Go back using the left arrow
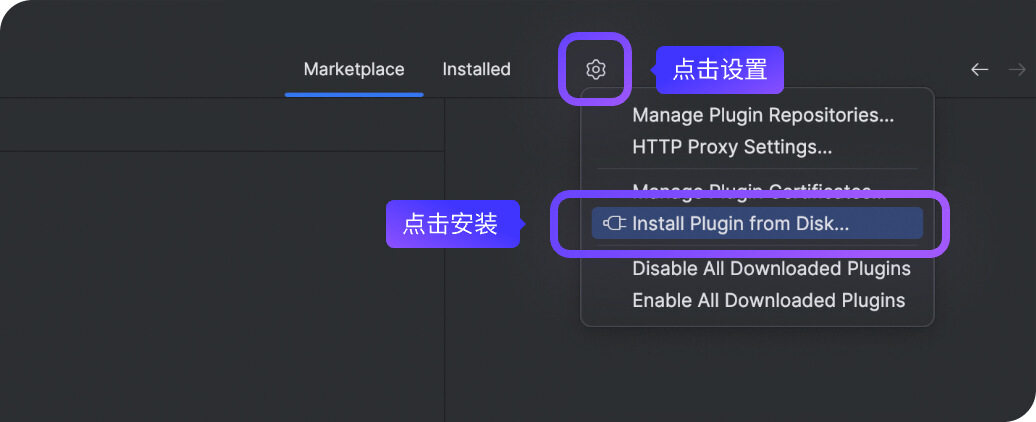This screenshot has height=422, width=1036. (980, 69)
